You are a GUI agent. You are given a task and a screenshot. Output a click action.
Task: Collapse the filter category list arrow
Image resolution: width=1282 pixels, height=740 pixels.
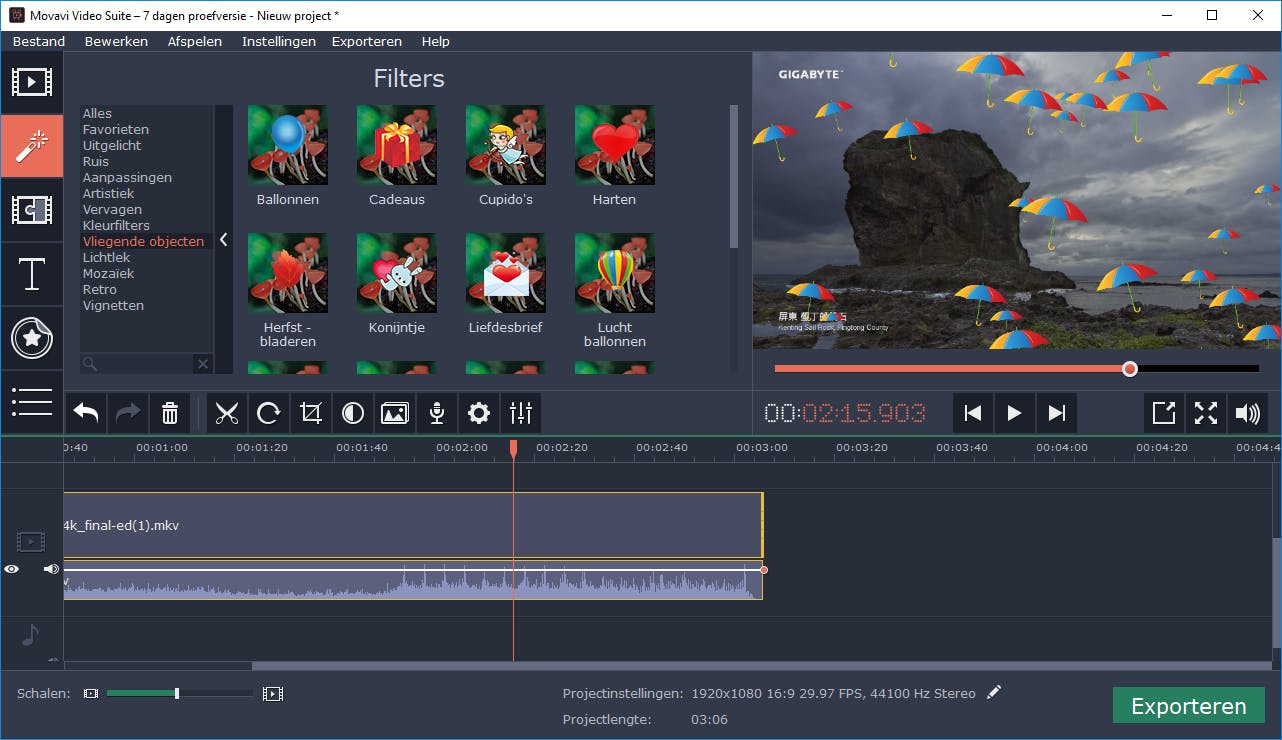point(224,240)
